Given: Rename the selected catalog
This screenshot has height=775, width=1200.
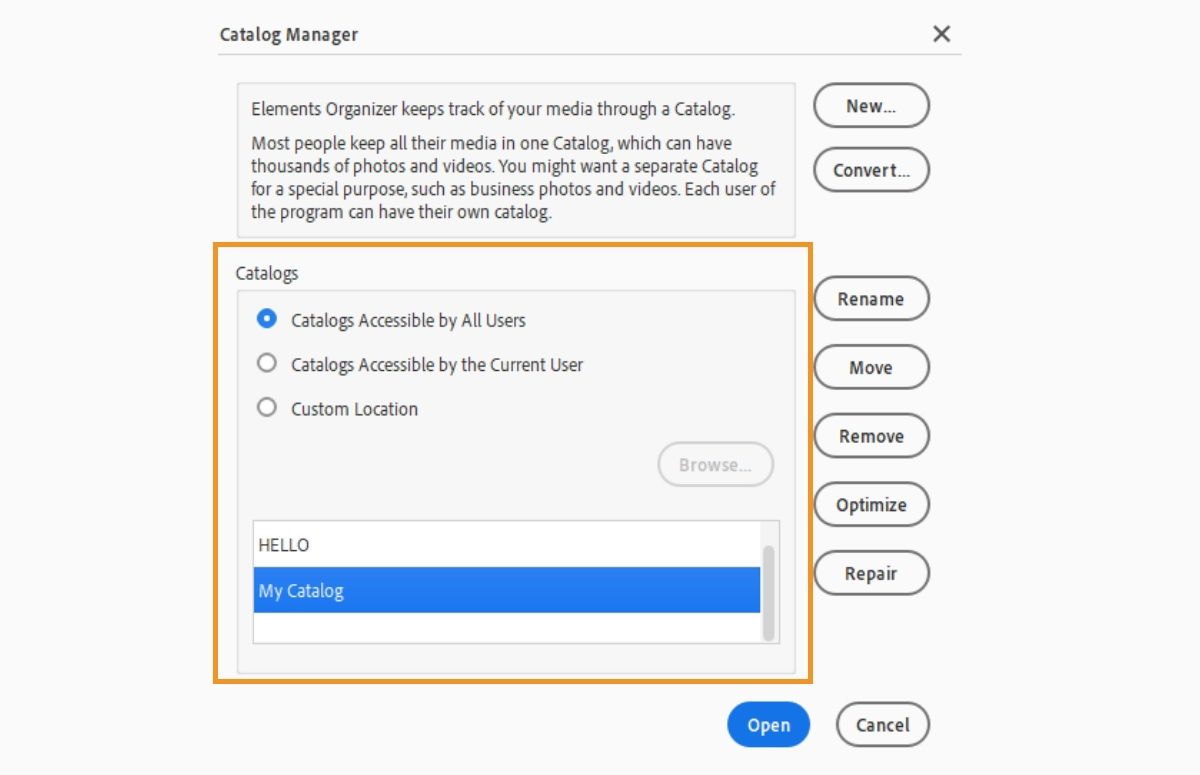Looking at the screenshot, I should [x=871, y=299].
